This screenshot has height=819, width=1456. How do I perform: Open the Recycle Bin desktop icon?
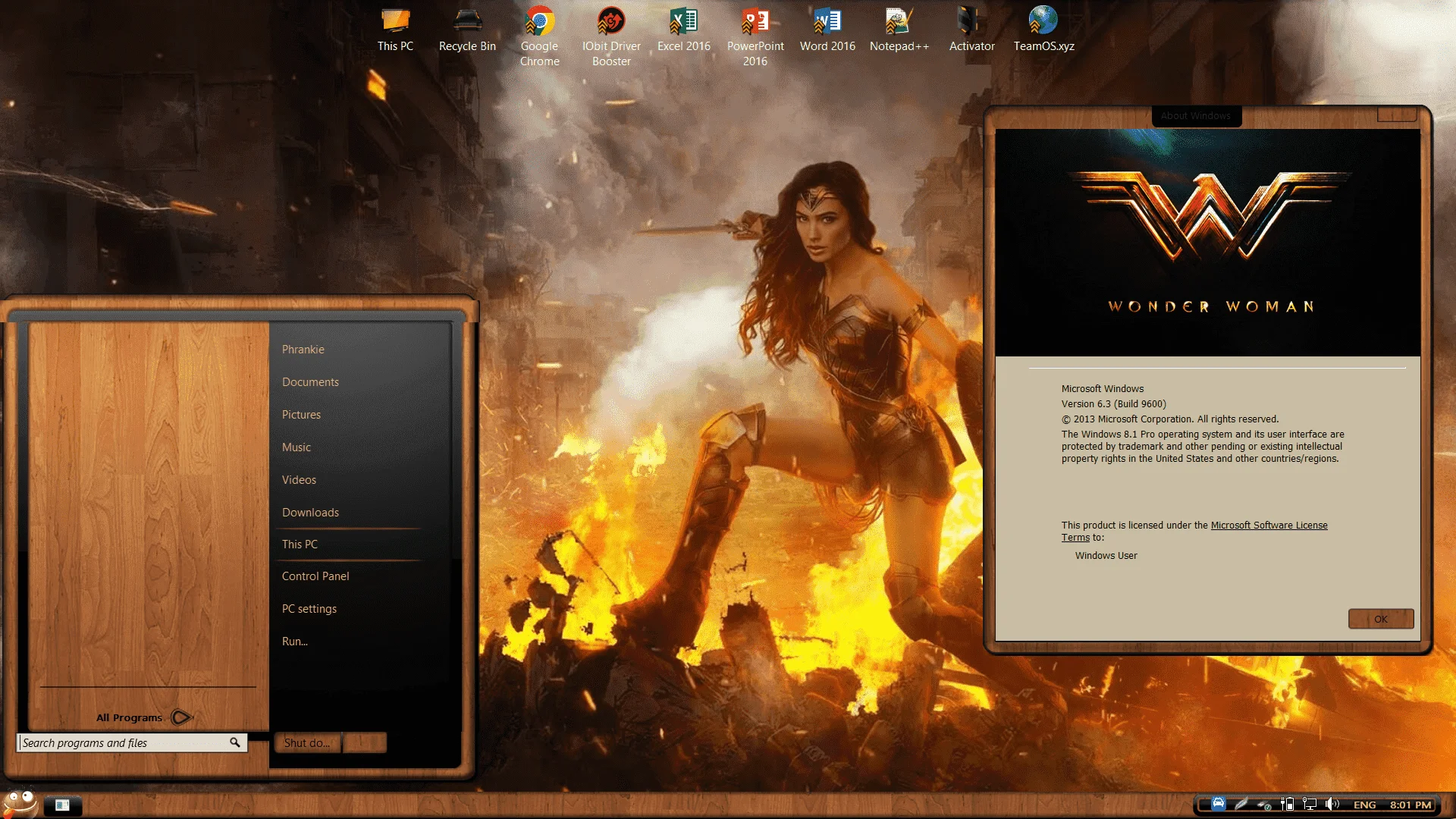467,30
